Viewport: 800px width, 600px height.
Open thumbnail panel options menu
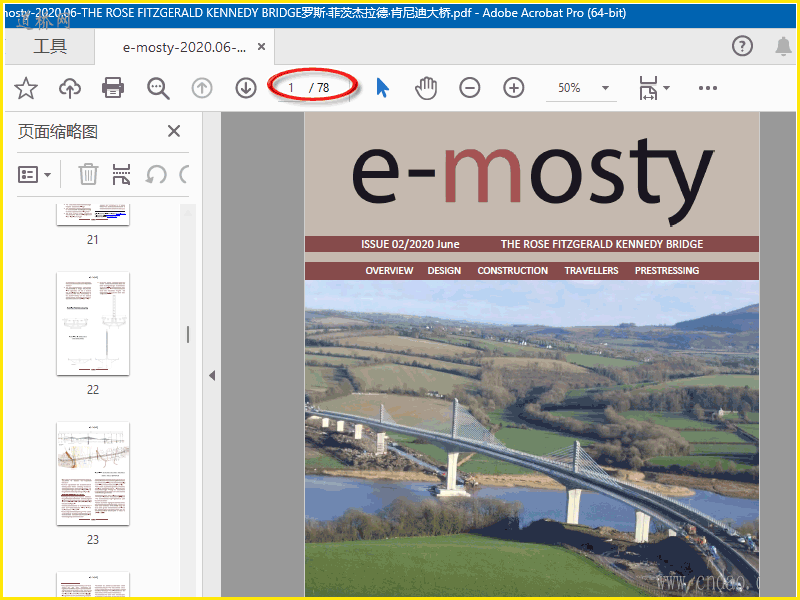35,175
